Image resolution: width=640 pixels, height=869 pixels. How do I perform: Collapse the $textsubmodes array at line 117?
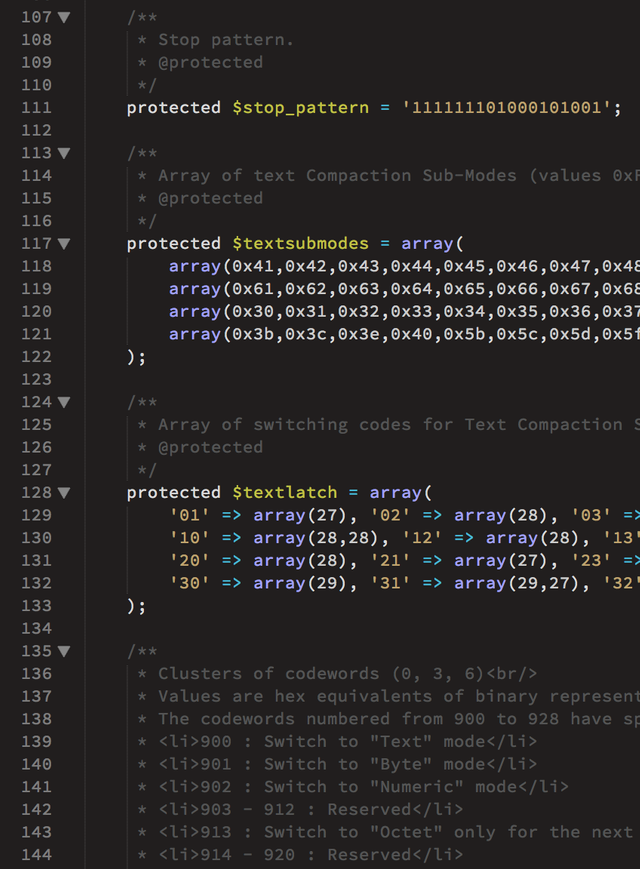(x=64, y=244)
